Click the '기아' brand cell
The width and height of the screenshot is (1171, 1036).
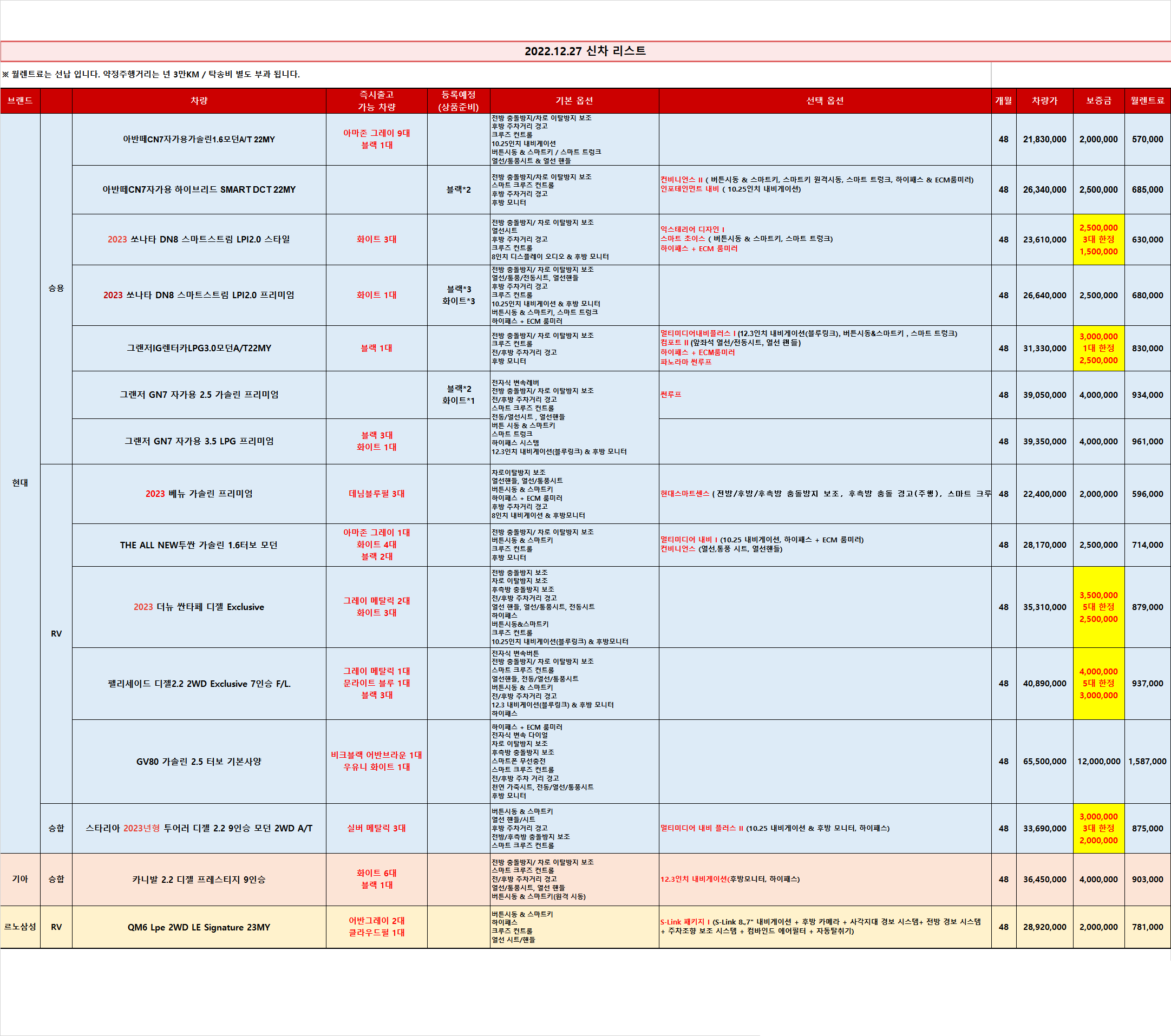tap(20, 879)
